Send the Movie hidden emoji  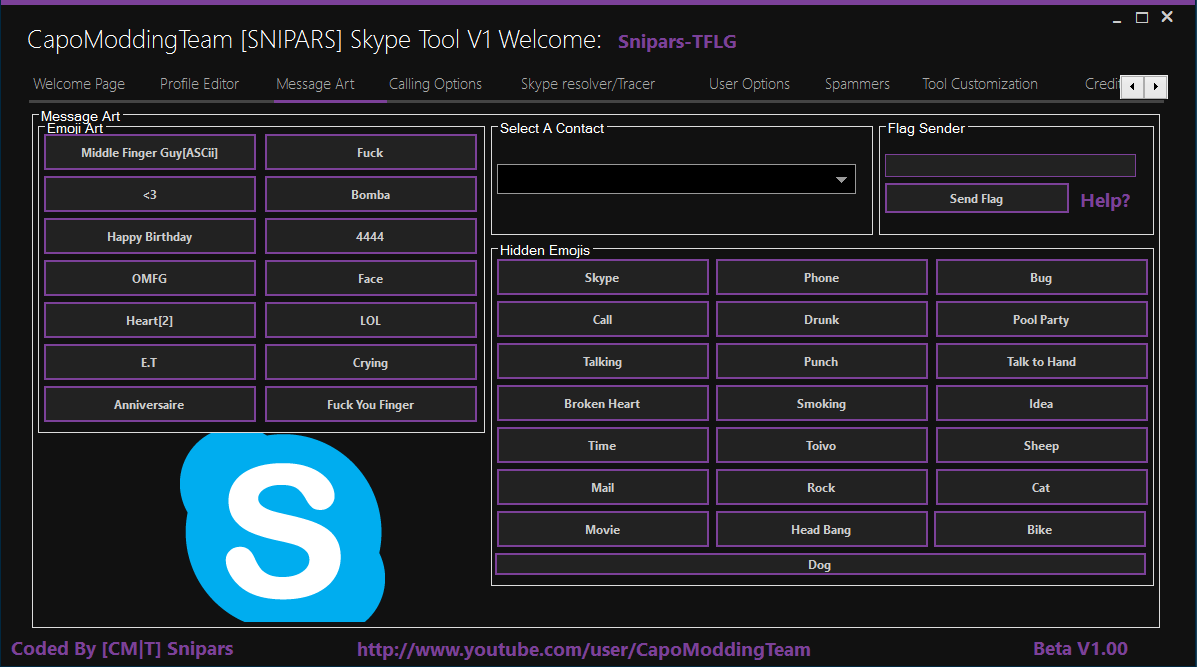coord(602,530)
